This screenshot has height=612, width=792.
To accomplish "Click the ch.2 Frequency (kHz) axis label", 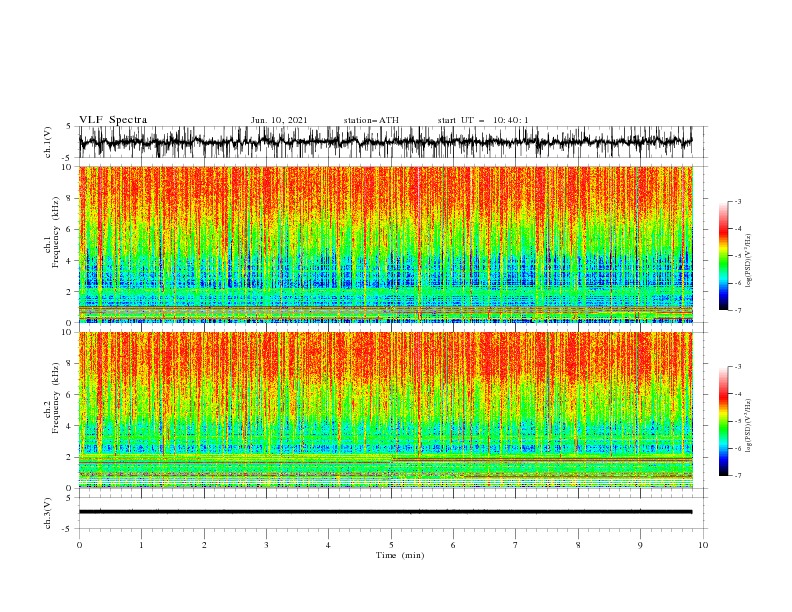I will pyautogui.click(x=52, y=398).
